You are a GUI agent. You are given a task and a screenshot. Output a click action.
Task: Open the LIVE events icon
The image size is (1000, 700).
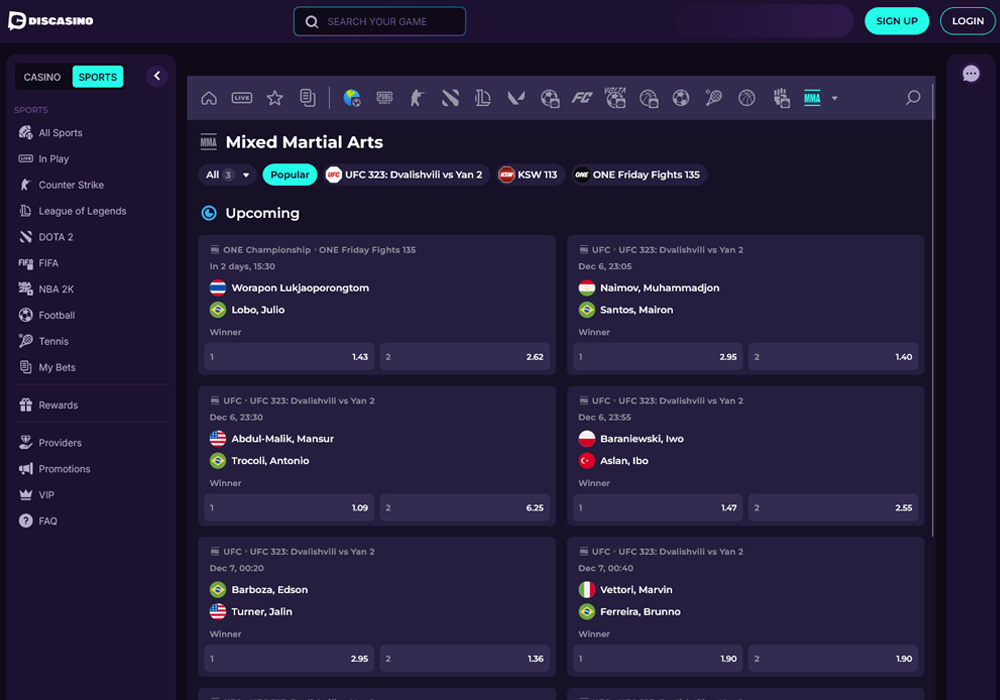(x=242, y=98)
